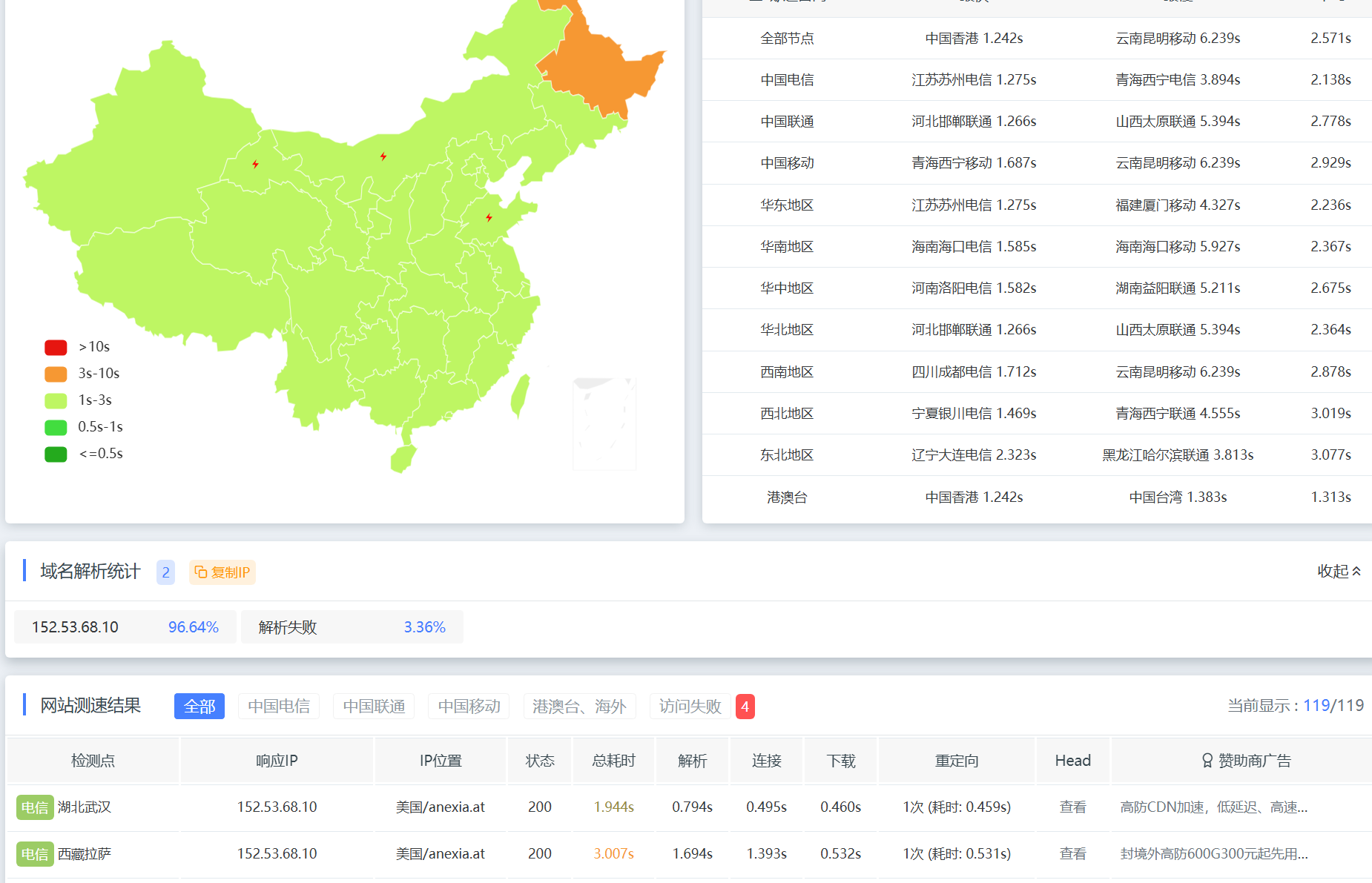Click the orange 3s-10s legend swatch
The width and height of the screenshot is (1372, 883).
point(56,374)
